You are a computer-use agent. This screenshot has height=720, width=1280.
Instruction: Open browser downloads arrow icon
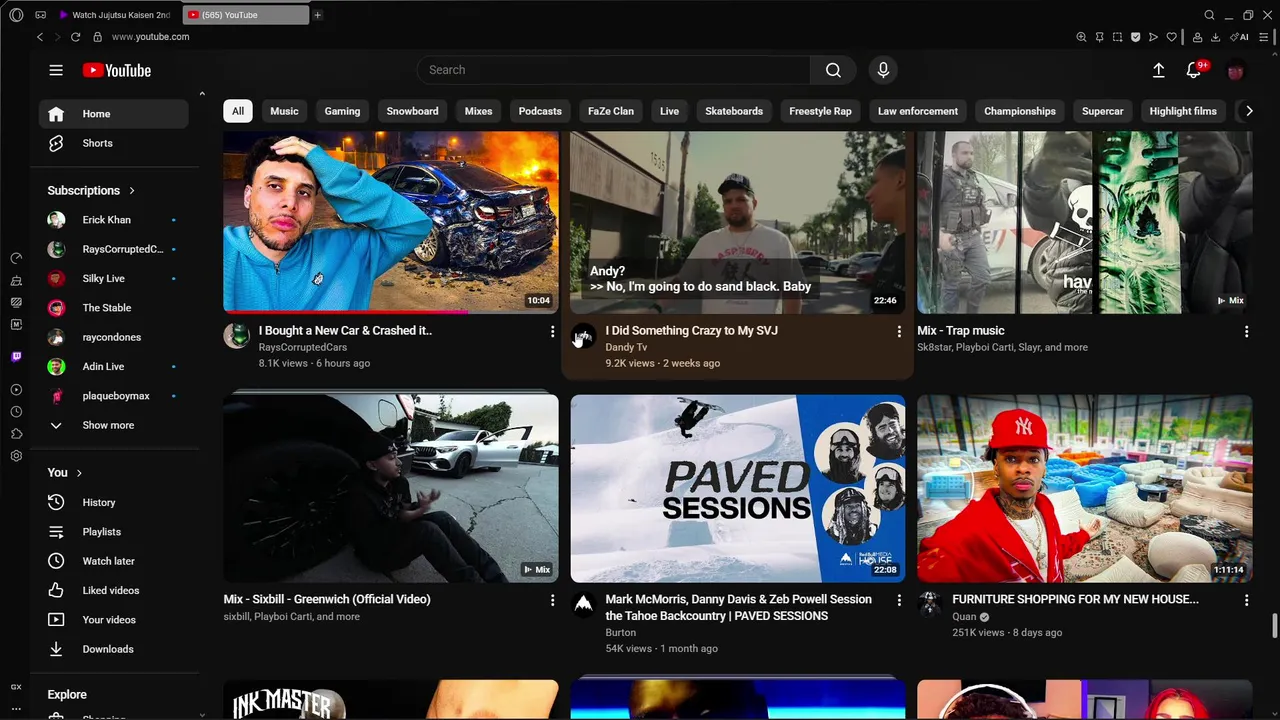(1215, 37)
